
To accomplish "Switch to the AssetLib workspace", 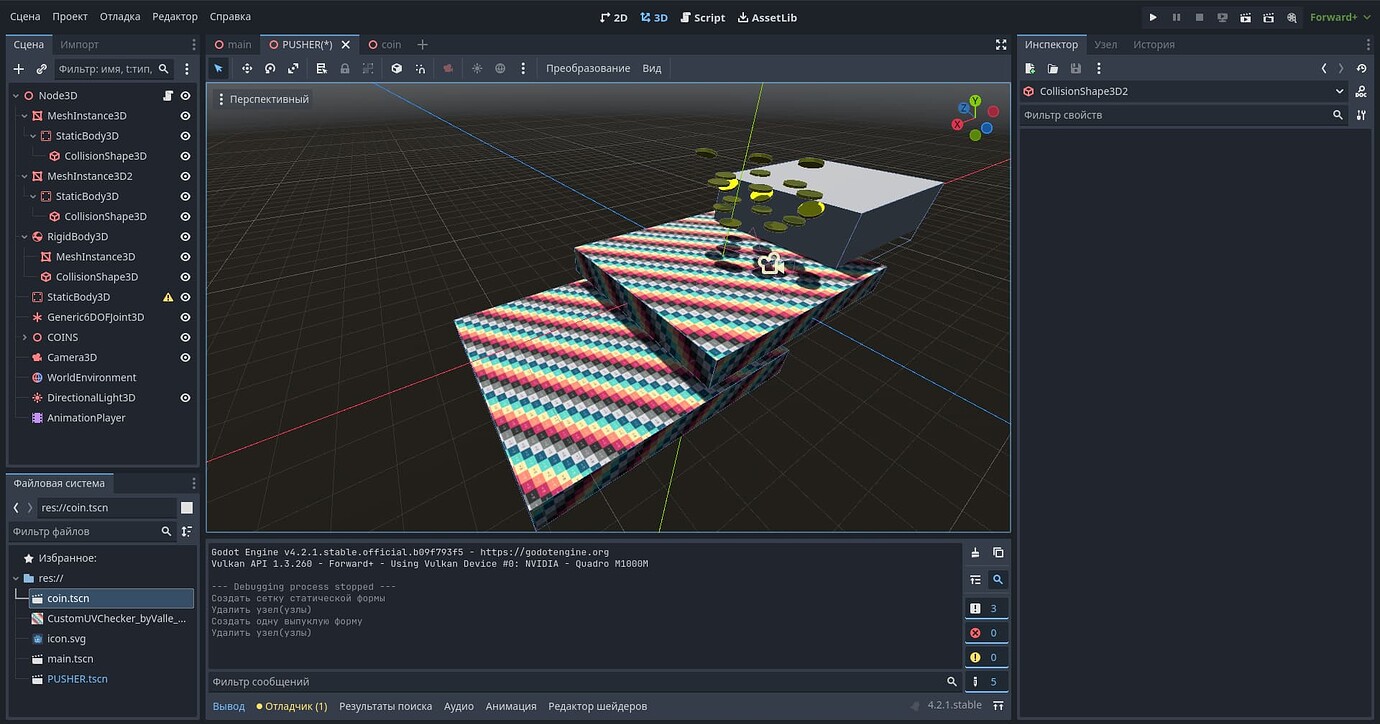I will (767, 17).
